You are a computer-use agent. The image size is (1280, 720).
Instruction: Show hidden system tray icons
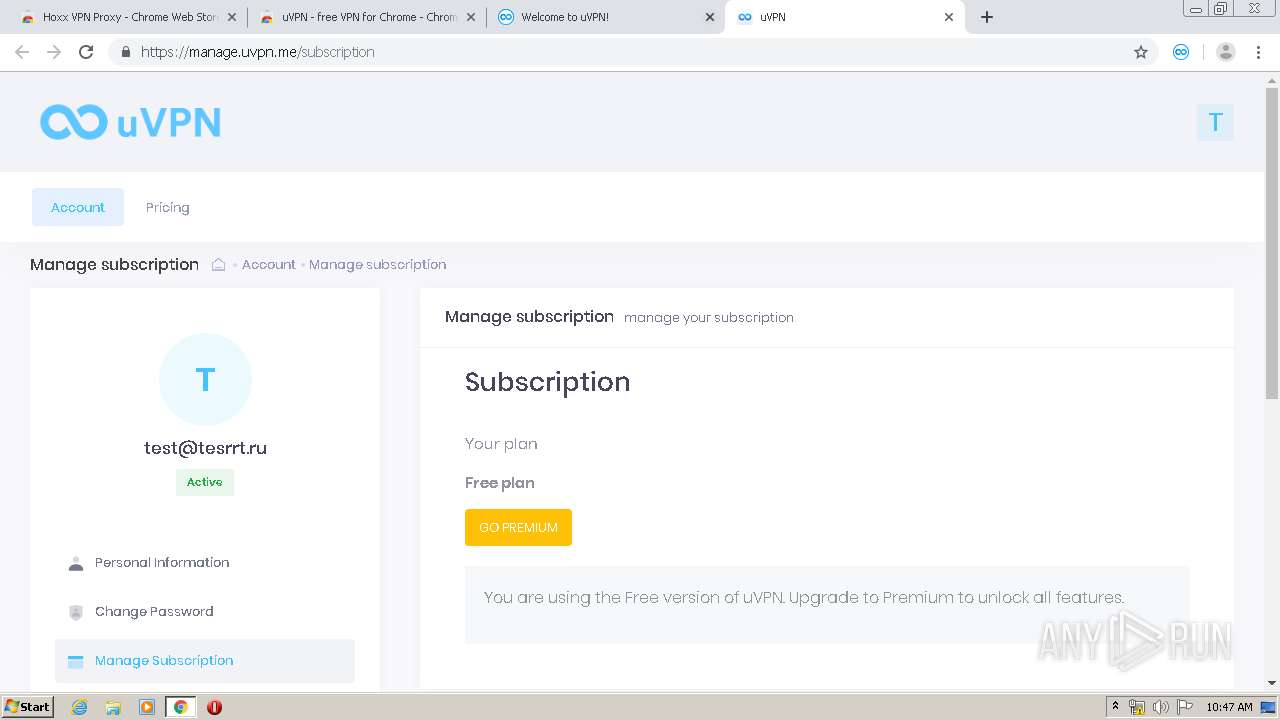click(1116, 707)
